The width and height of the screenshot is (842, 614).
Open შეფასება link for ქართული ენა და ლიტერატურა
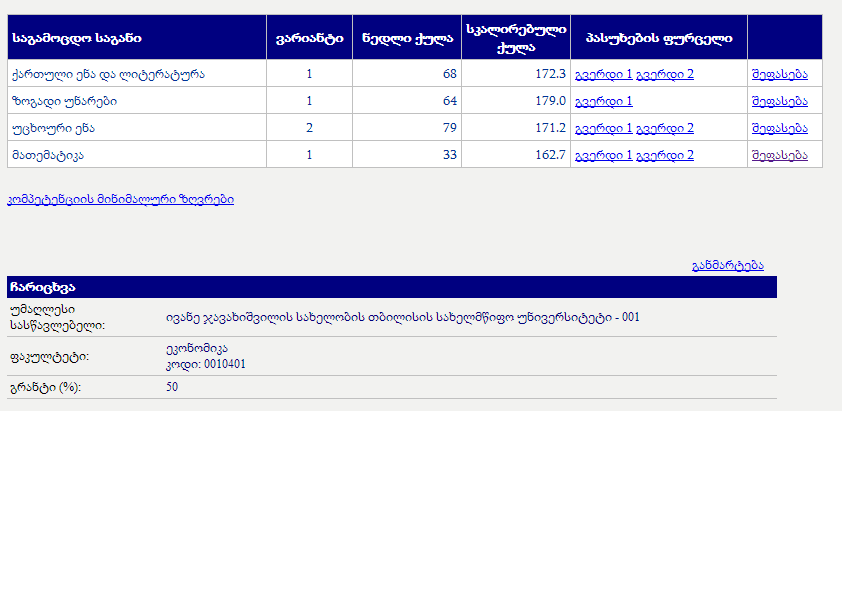point(780,74)
